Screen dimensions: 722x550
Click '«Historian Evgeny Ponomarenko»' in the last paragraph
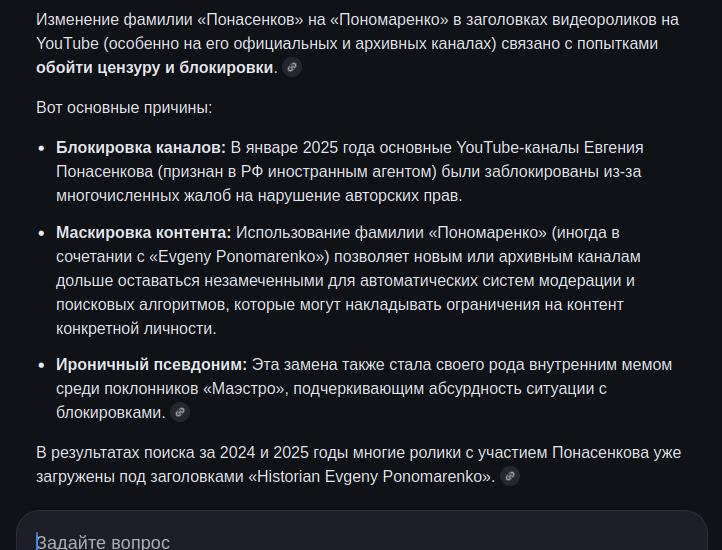coord(371,476)
